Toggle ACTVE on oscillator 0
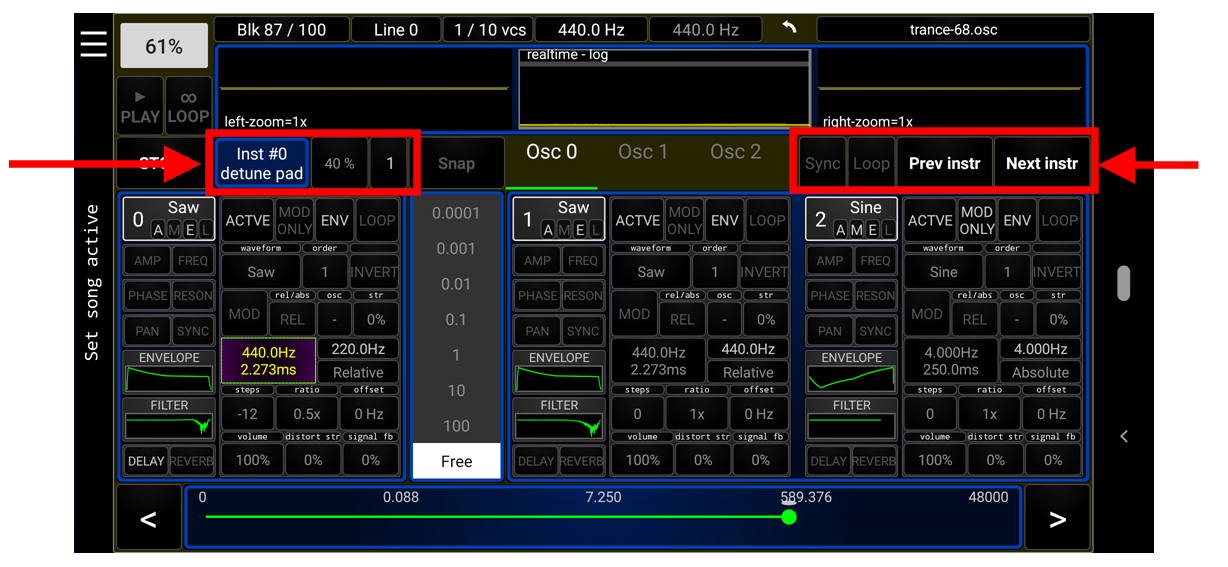This screenshot has height=567, width=1228. (248, 220)
